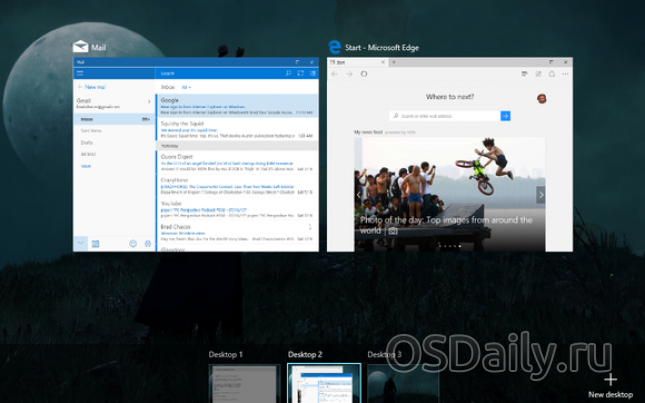
Task: Click the New mail button
Action: [x=95, y=87]
